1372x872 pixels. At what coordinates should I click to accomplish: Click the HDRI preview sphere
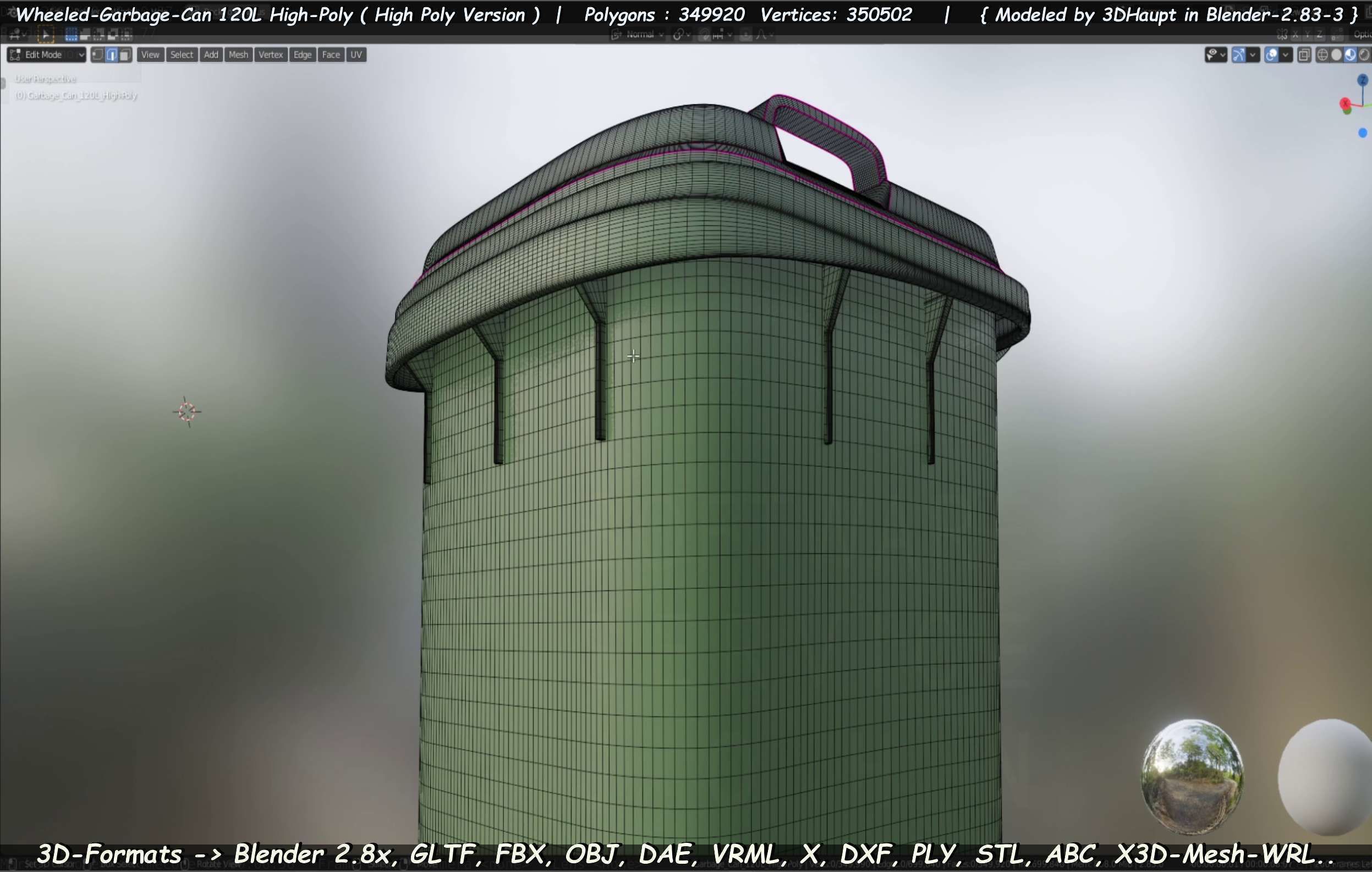pos(1193,776)
